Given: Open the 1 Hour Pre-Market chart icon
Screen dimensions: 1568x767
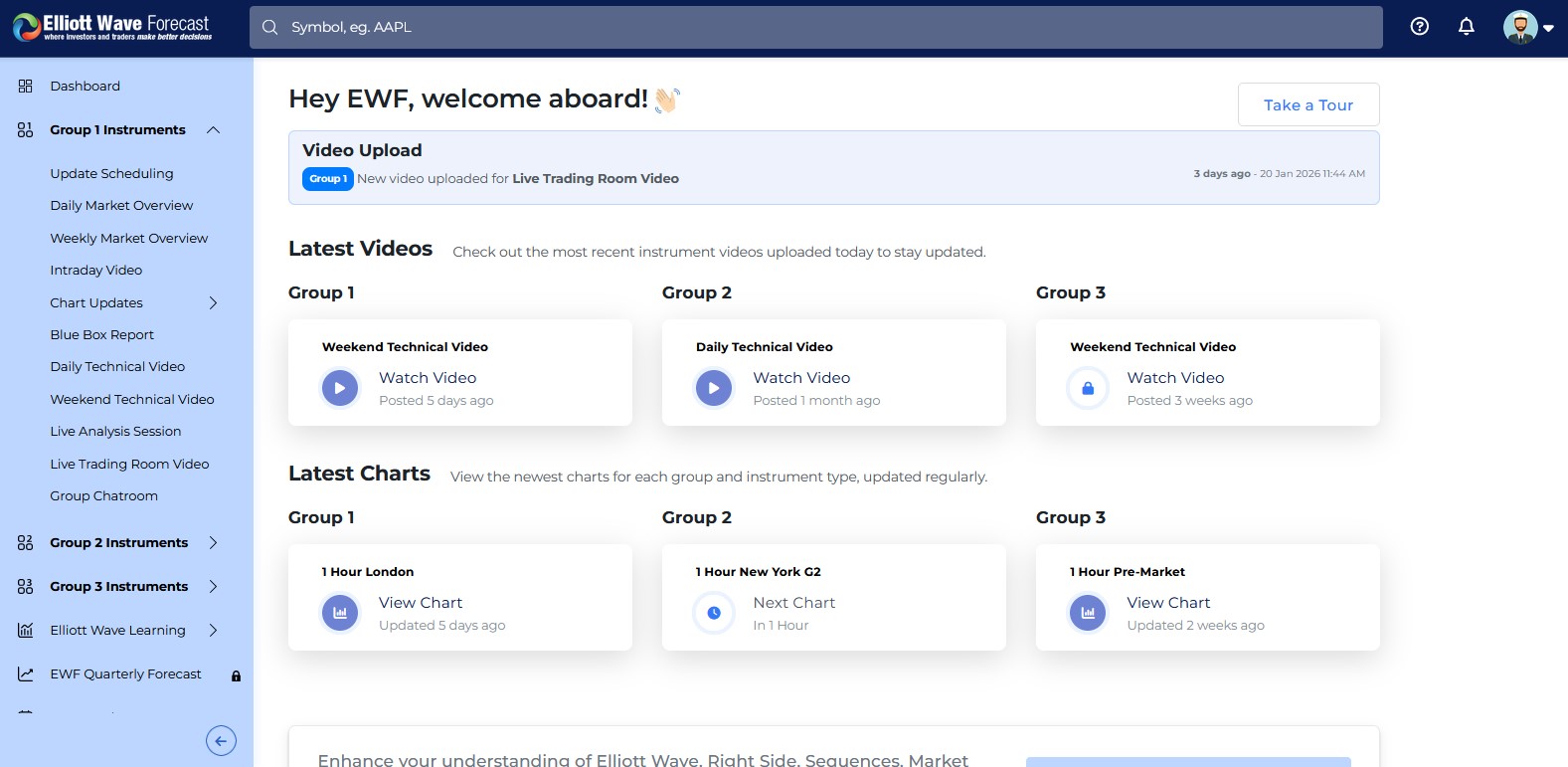Looking at the screenshot, I should click(x=1088, y=613).
